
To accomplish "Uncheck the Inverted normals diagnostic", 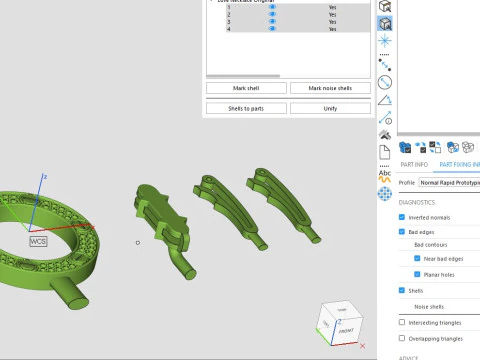I will click(402, 217).
